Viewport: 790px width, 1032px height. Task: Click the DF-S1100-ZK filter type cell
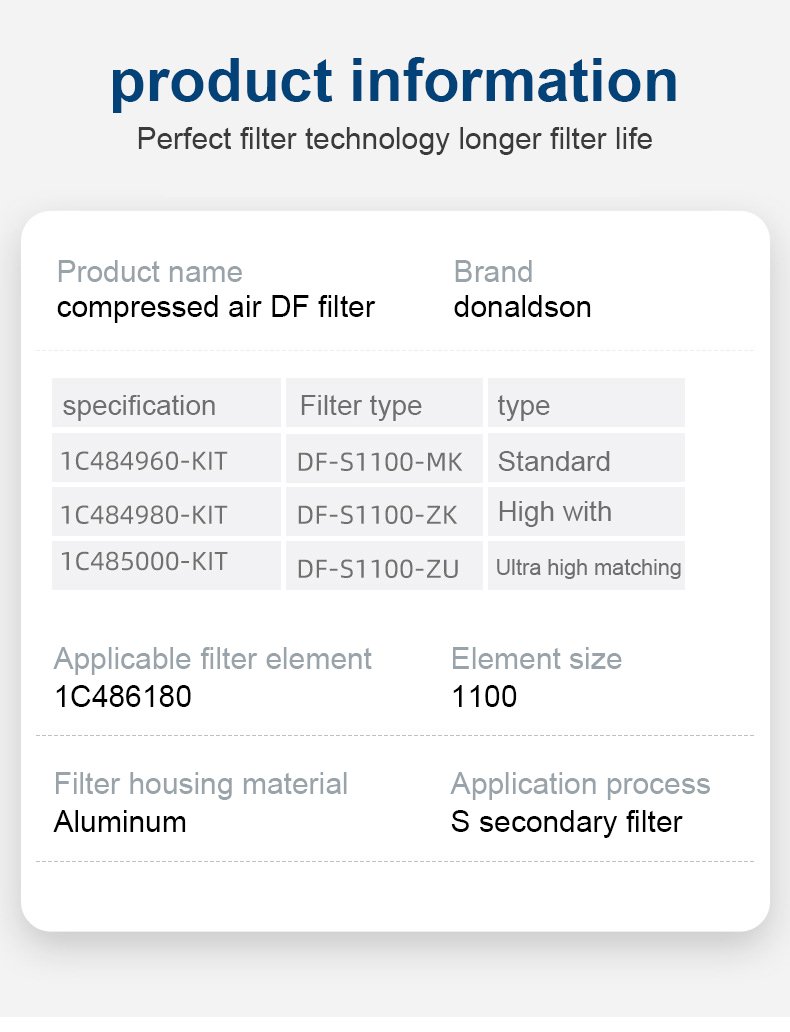[384, 512]
